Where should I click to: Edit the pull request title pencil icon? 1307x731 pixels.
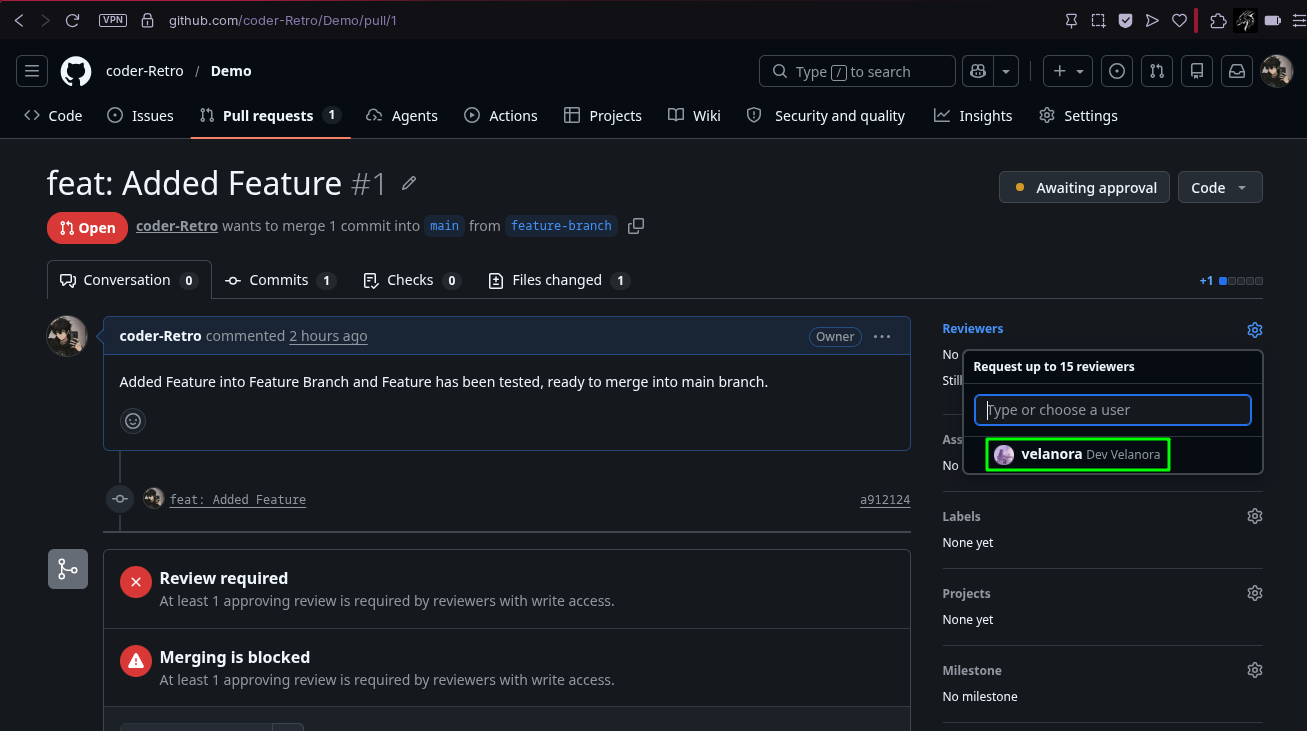pos(409,183)
